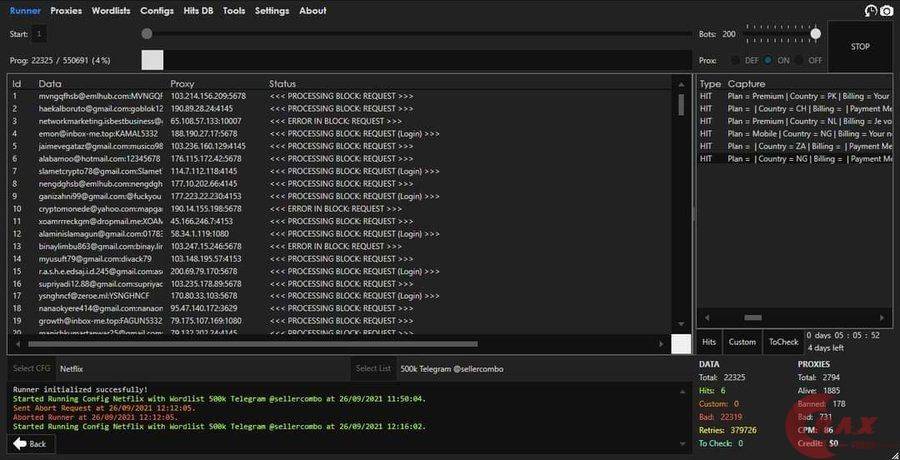
Task: Click the Start number input field
Action: coord(39,34)
